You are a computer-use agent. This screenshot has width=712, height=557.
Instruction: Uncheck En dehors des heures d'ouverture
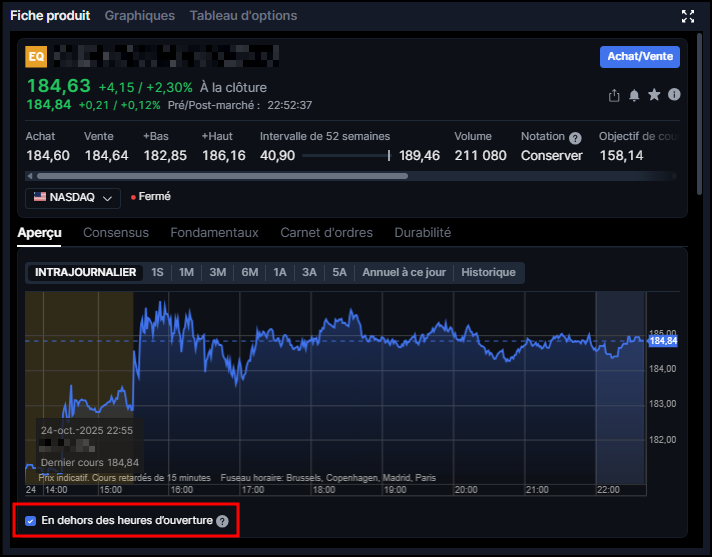pyautogui.click(x=31, y=521)
